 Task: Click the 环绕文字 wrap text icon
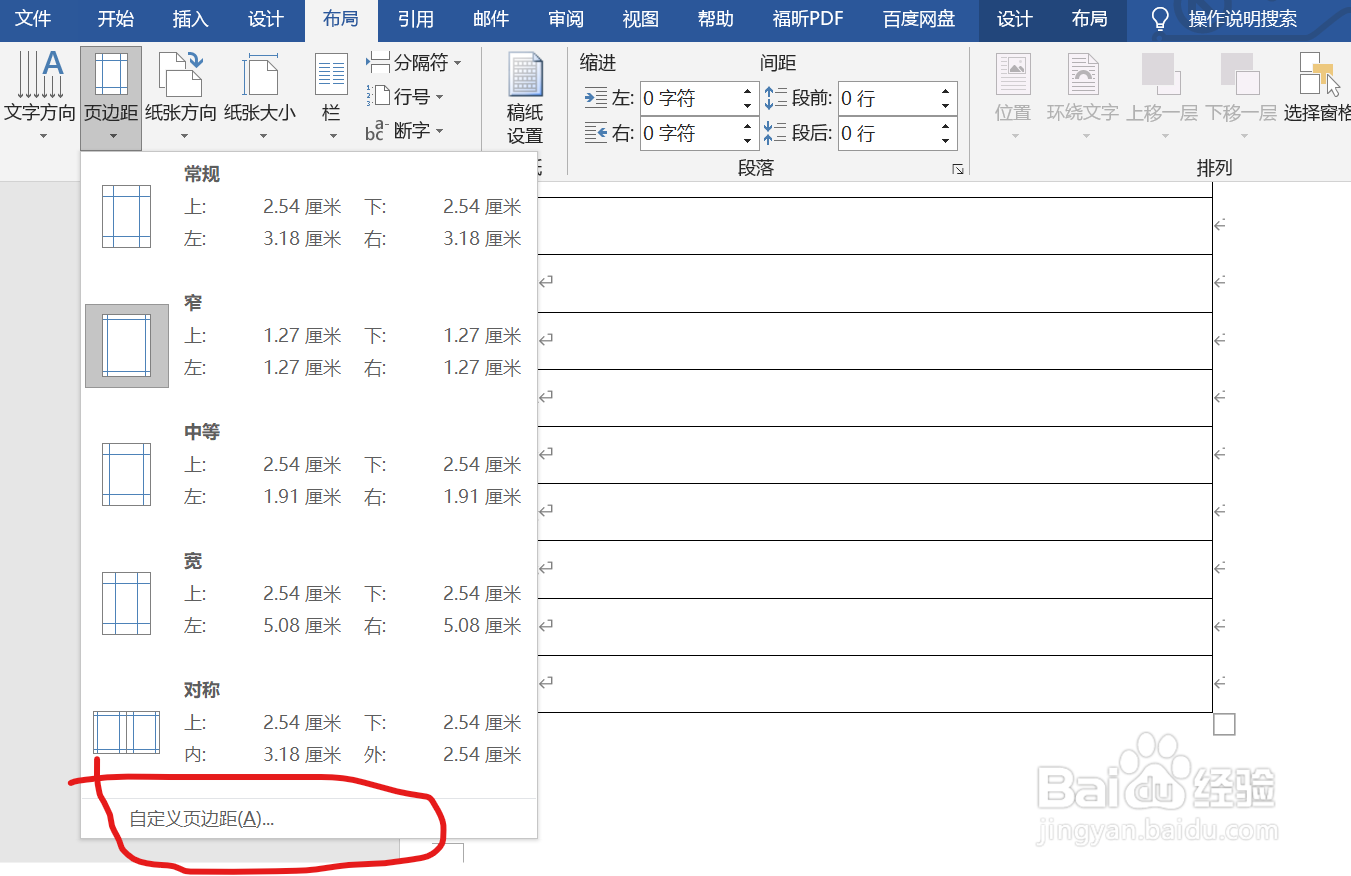coord(1083,76)
